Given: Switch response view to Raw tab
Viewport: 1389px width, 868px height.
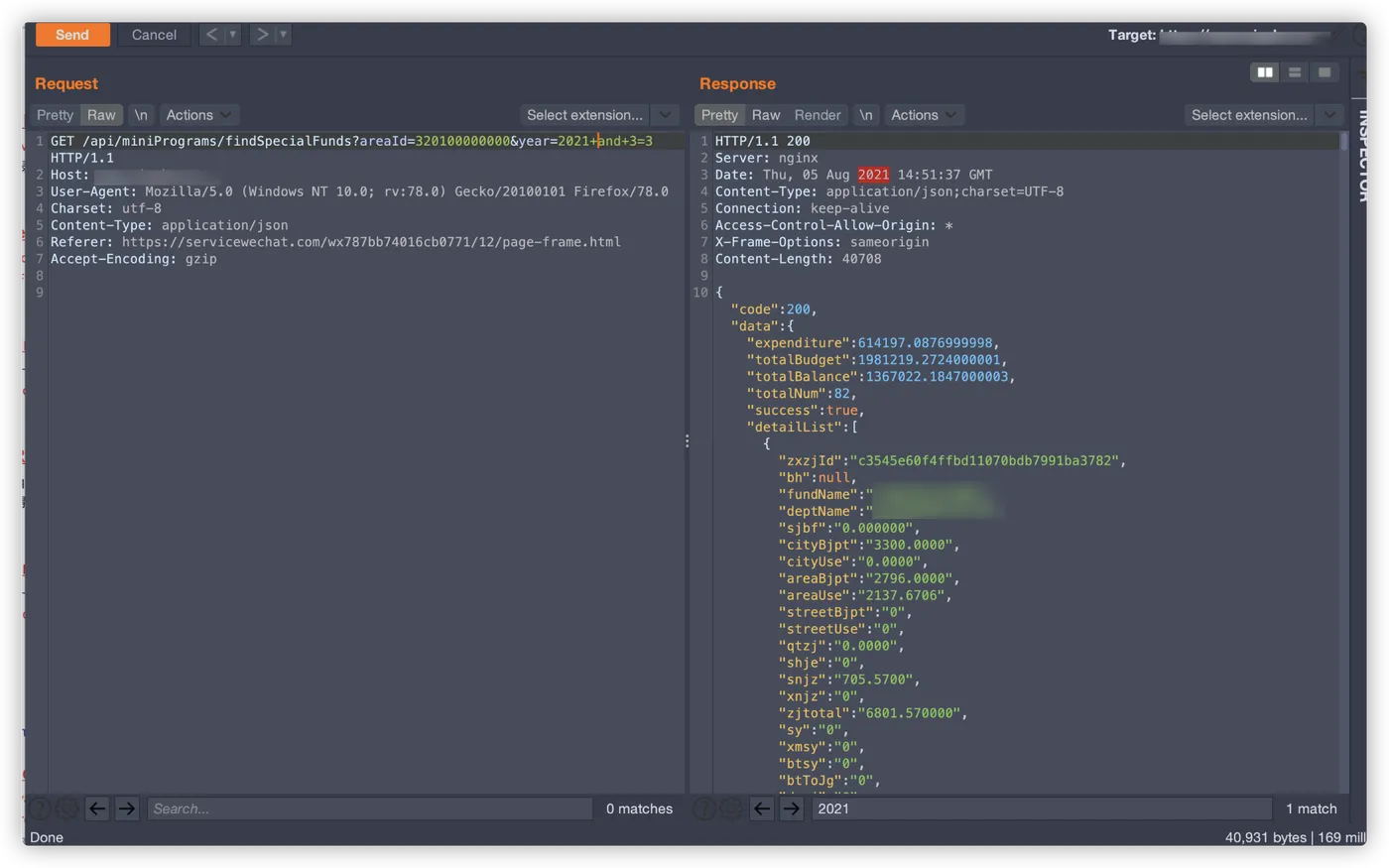Looking at the screenshot, I should pyautogui.click(x=766, y=115).
